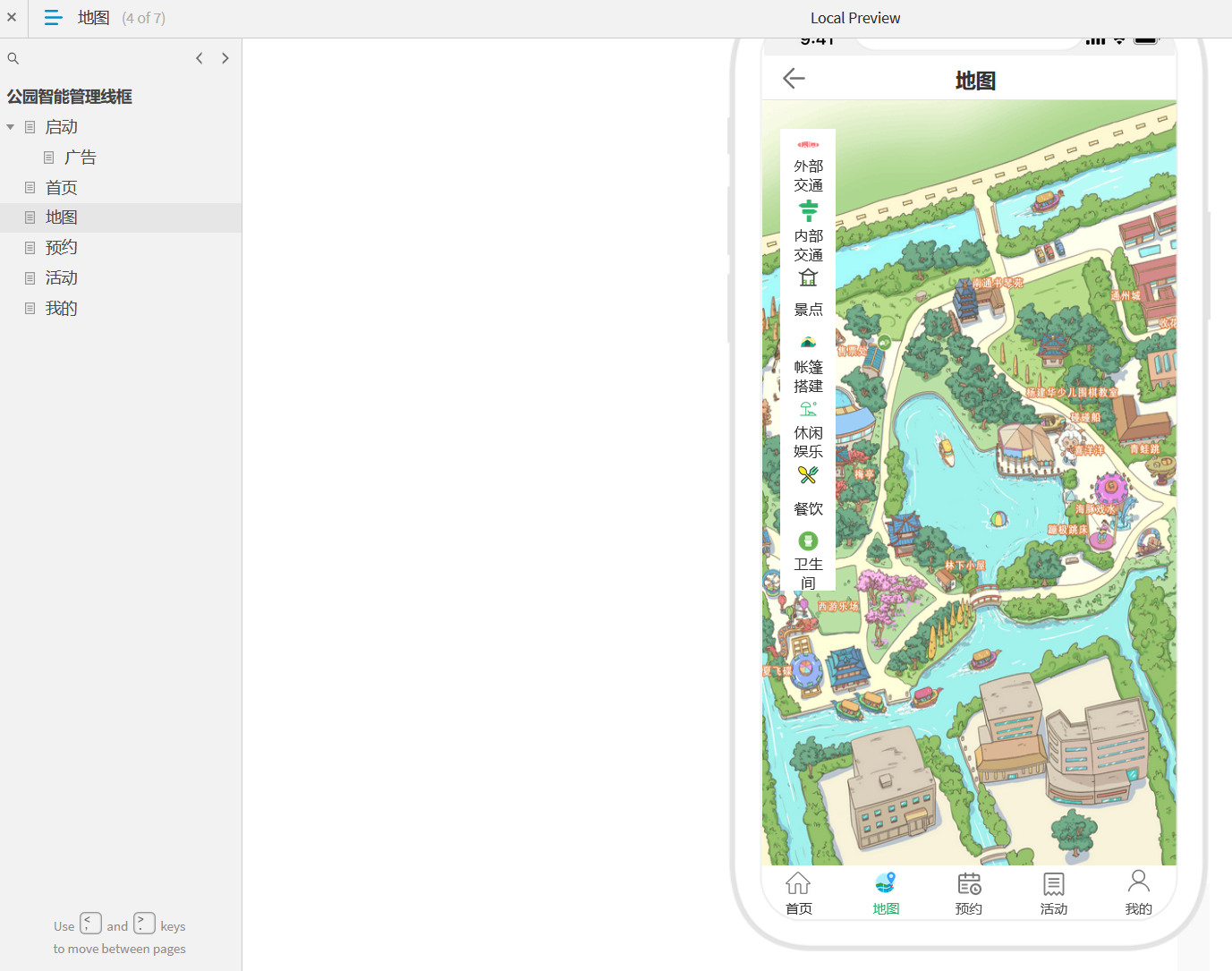Viewport: 1232px width, 971px height.
Task: Click the 通州城 map label
Action: pyautogui.click(x=1126, y=295)
